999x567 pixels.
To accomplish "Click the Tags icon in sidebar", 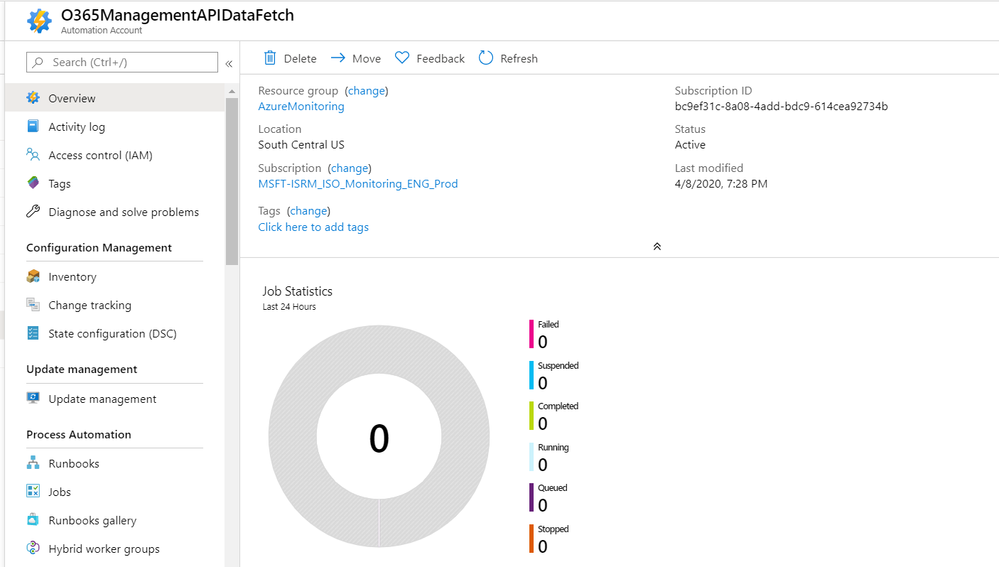I will [x=33, y=183].
